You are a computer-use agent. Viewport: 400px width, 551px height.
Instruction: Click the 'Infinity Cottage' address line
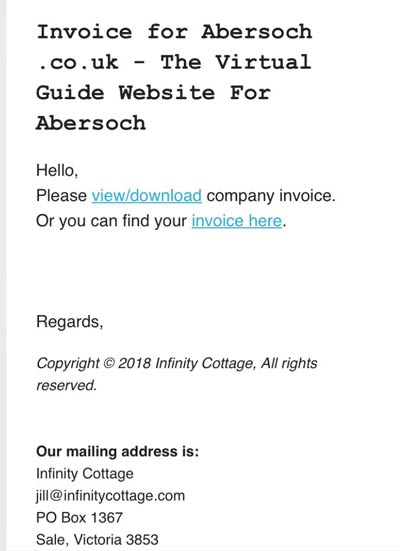[85, 474]
